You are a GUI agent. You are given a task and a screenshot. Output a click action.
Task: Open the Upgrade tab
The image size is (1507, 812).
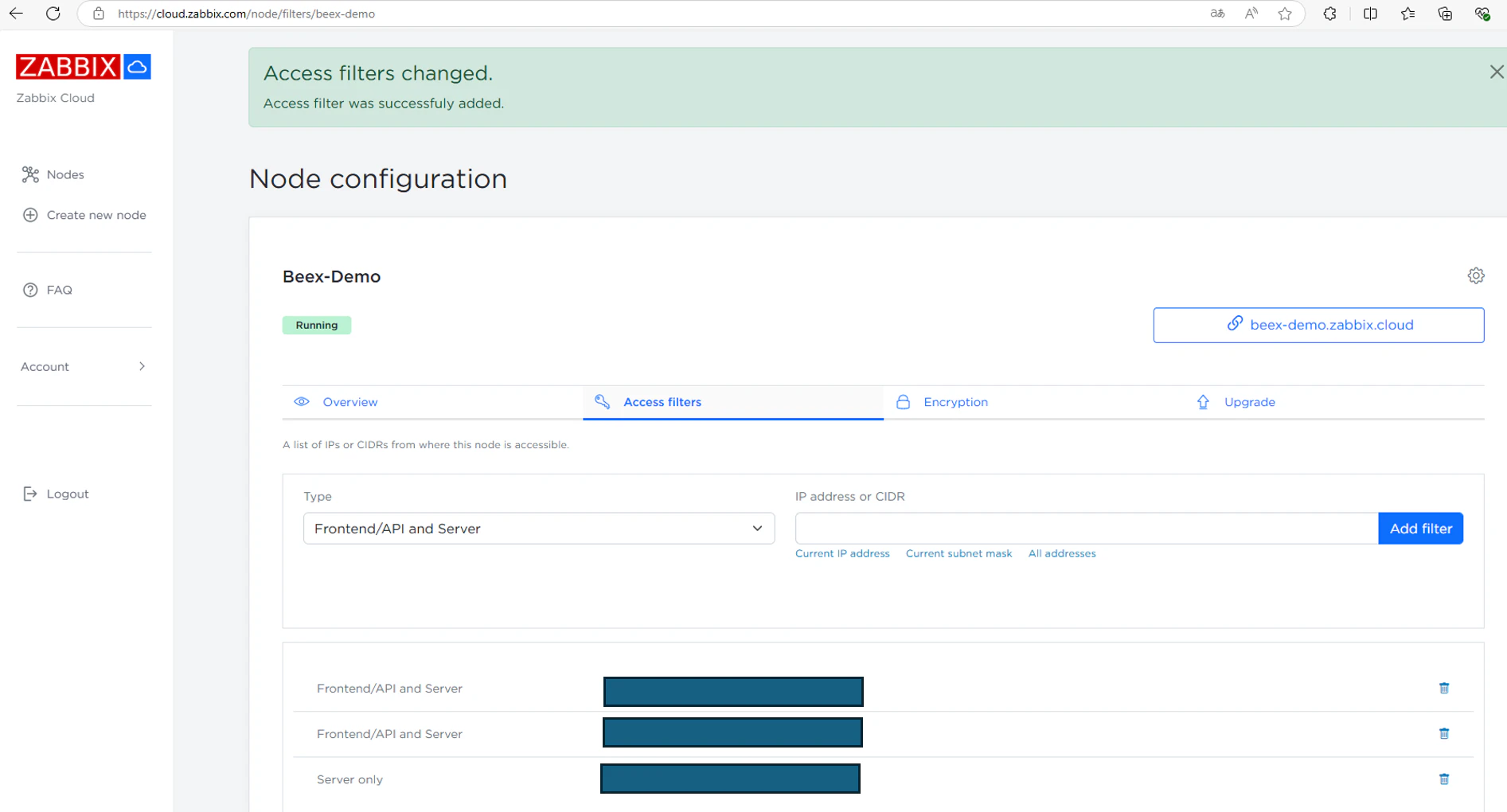pyautogui.click(x=1333, y=402)
